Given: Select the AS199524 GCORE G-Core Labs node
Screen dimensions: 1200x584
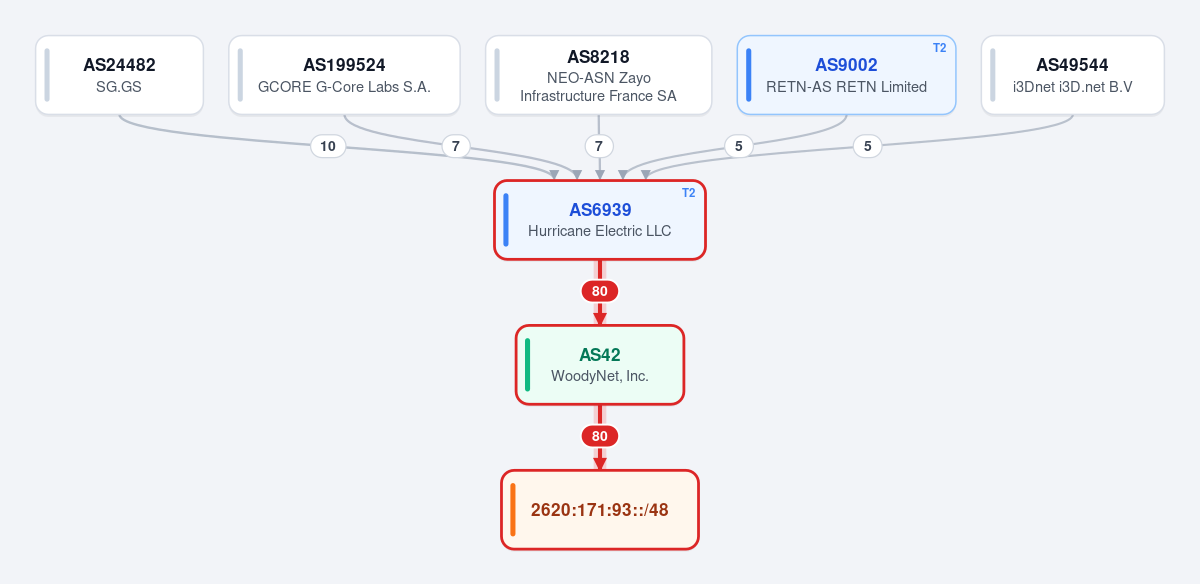Looking at the screenshot, I should (x=344, y=75).
